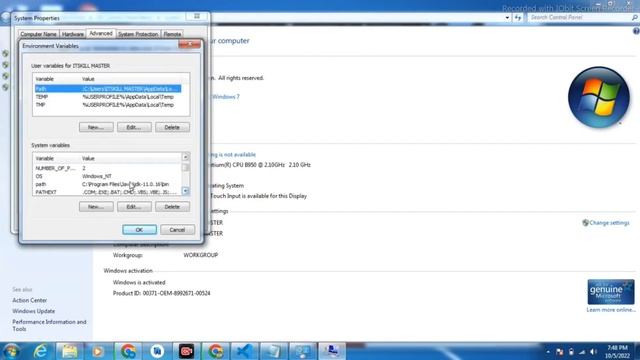
Task: Click Edit under User variables
Action: (x=134, y=127)
